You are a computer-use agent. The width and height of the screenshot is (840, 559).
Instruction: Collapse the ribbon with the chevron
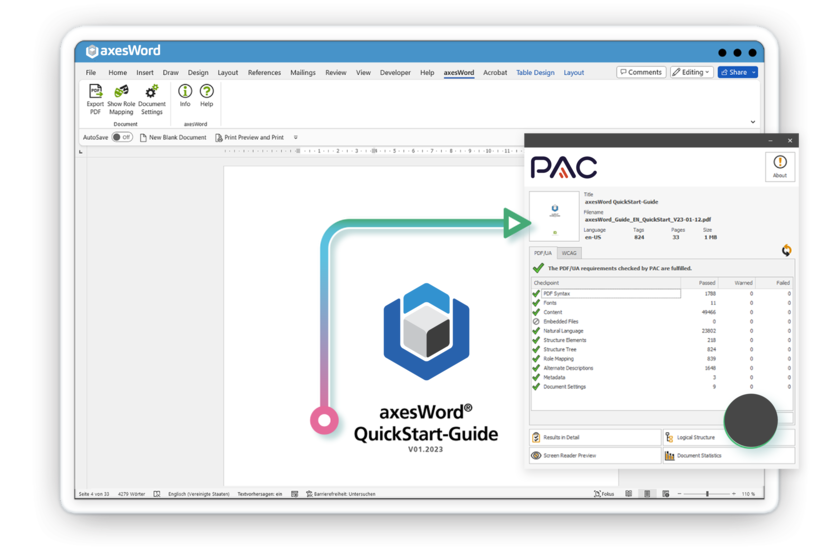coord(753,122)
